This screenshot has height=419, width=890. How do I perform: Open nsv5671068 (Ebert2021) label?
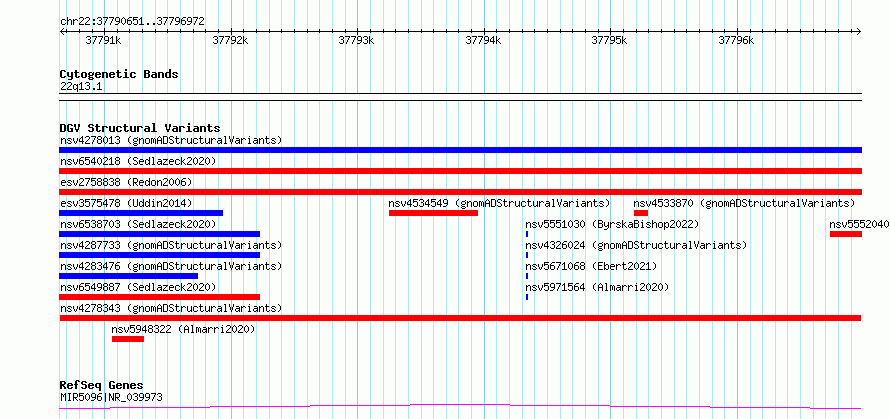click(x=591, y=266)
